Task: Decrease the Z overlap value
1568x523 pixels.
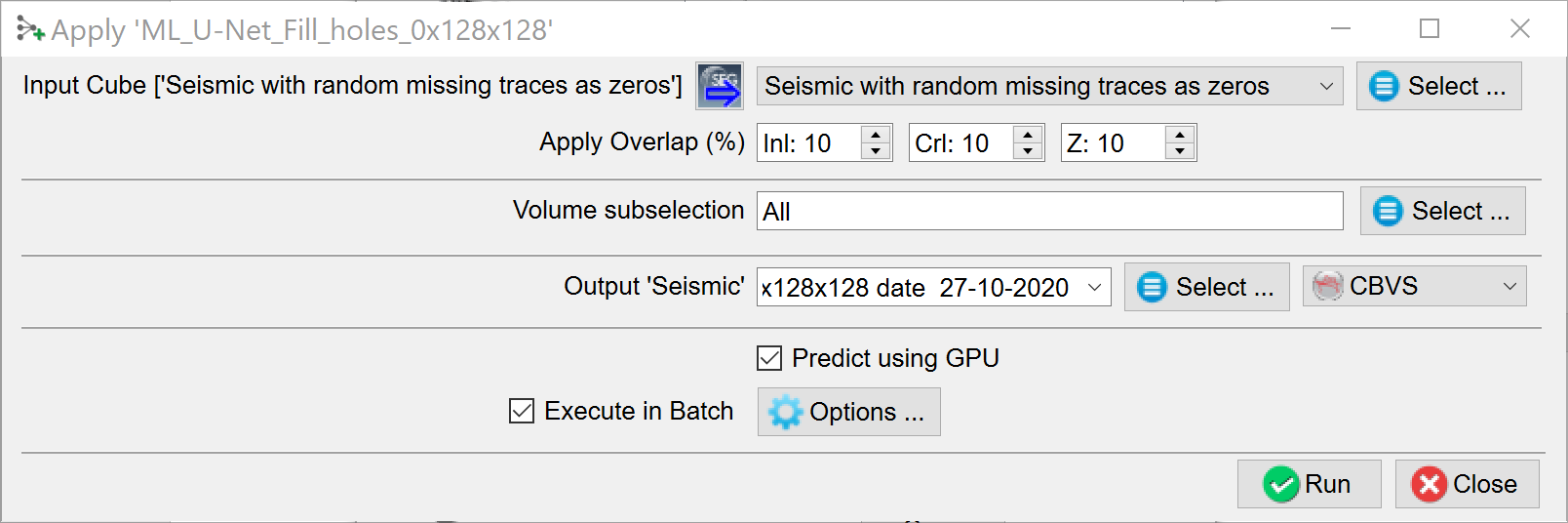Action: coord(1180,151)
